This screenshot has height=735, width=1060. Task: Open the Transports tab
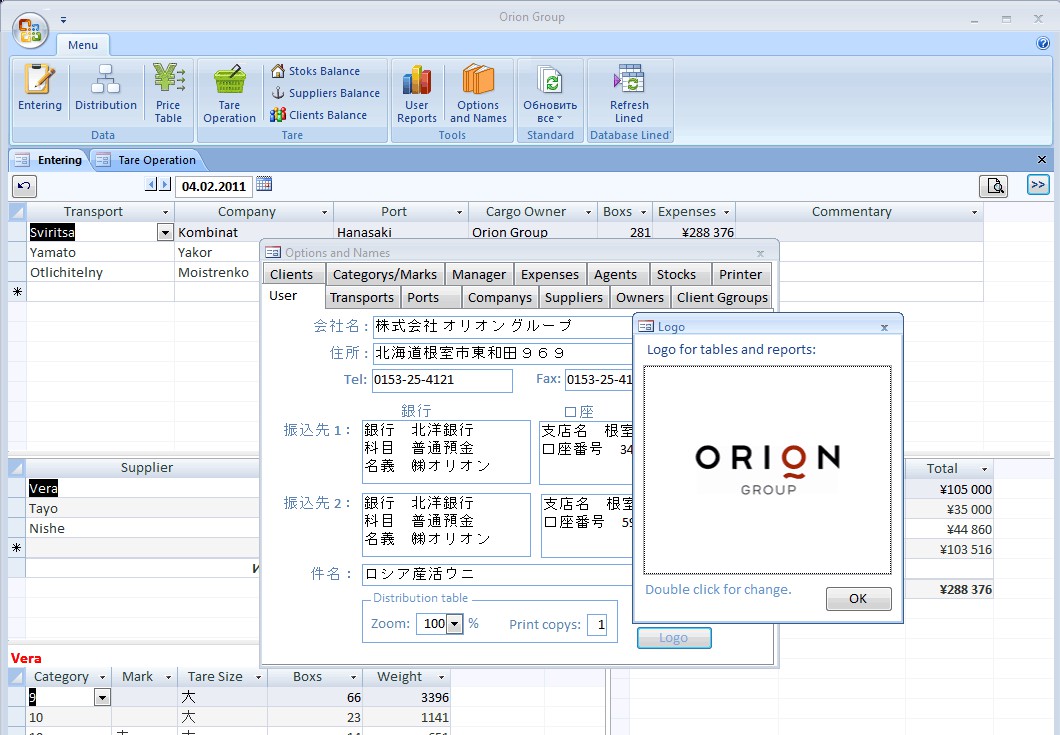(x=362, y=298)
